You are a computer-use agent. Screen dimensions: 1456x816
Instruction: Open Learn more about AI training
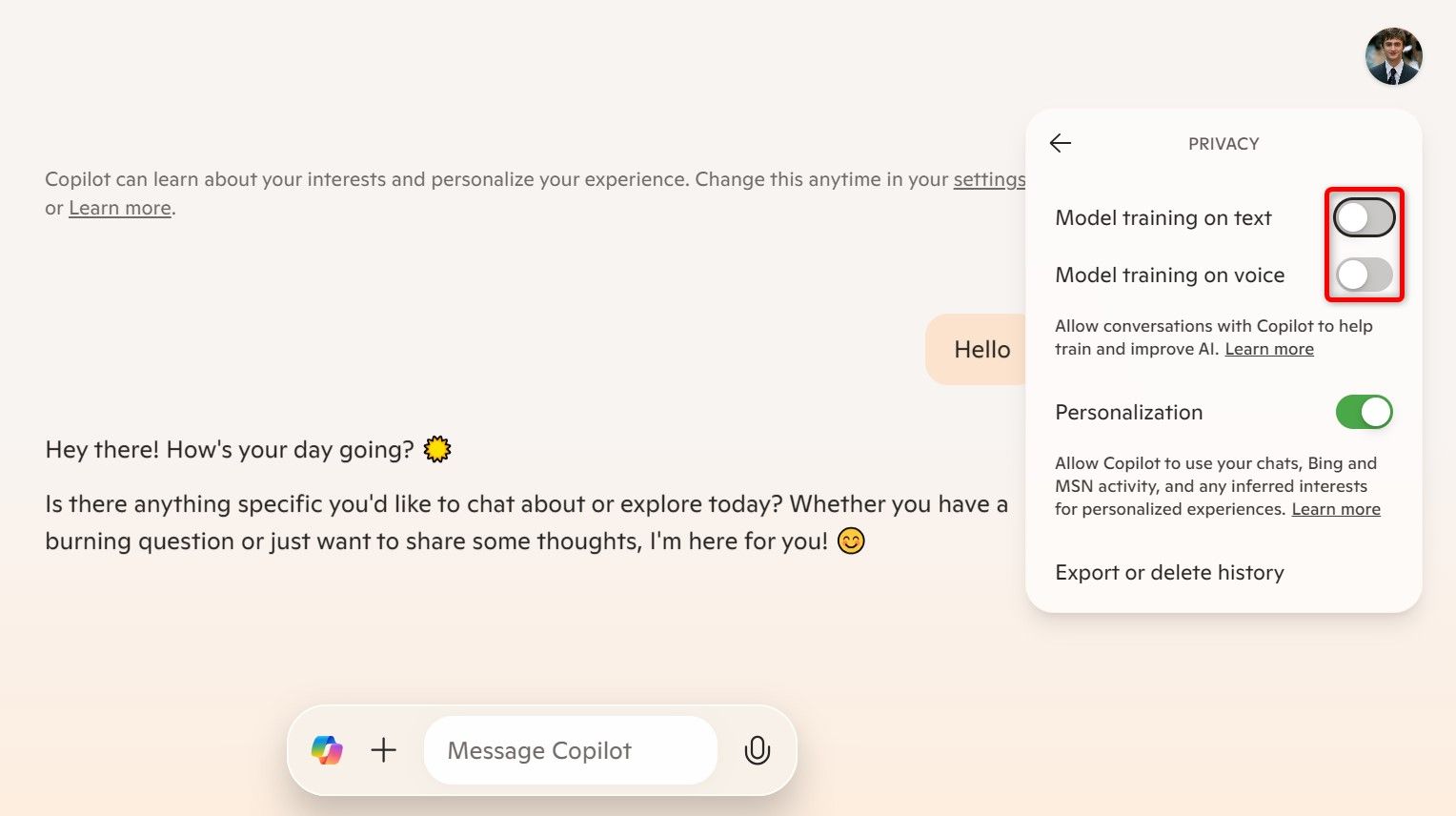(1269, 349)
